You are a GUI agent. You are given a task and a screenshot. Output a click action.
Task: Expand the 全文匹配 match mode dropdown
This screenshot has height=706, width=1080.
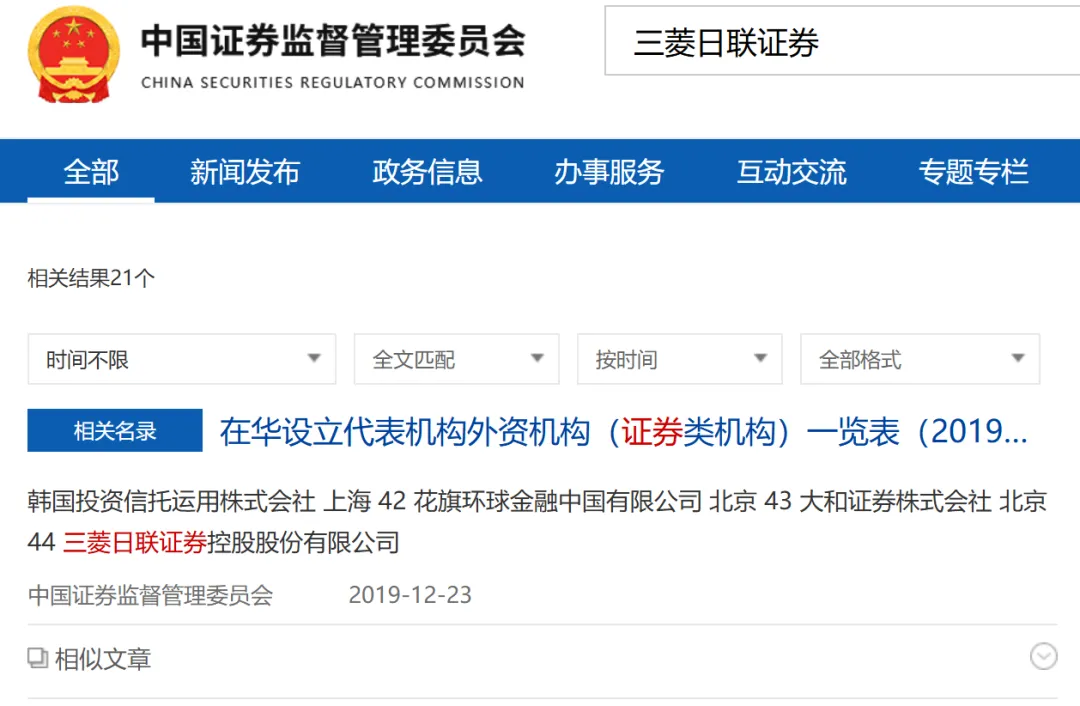tap(457, 359)
